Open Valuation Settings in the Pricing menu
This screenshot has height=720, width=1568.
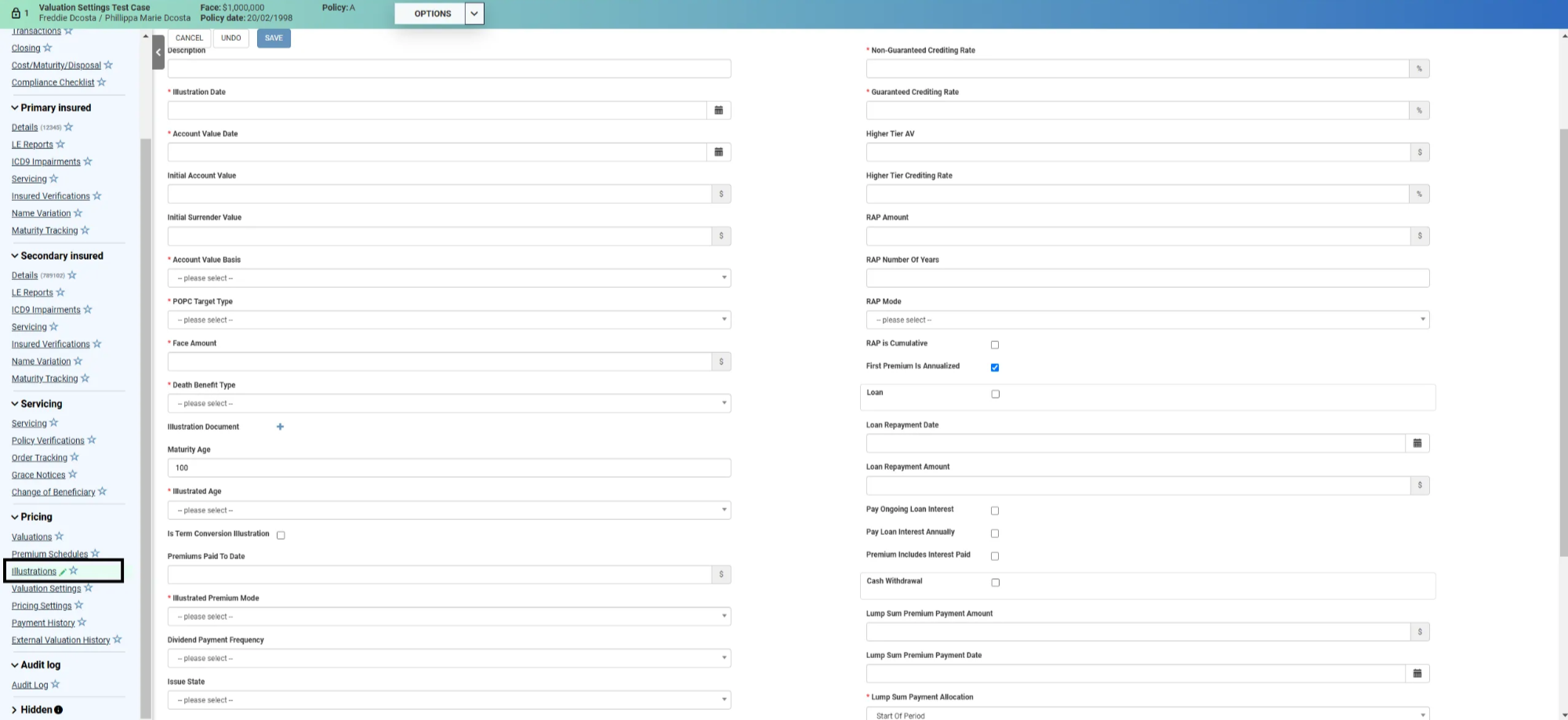point(46,589)
